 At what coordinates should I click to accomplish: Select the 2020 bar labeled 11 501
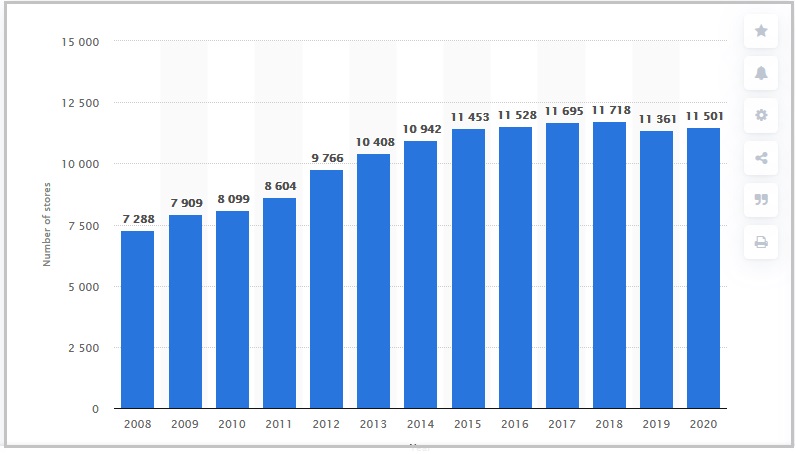(703, 268)
